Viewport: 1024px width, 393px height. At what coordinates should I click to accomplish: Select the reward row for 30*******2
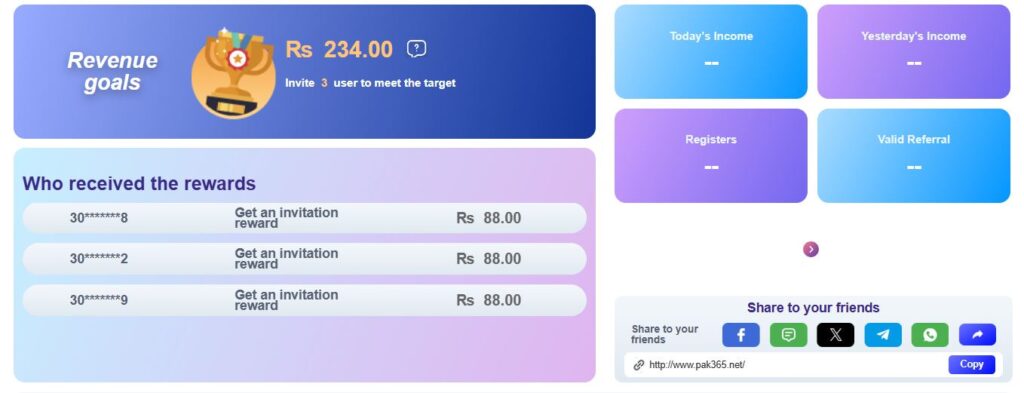304,259
